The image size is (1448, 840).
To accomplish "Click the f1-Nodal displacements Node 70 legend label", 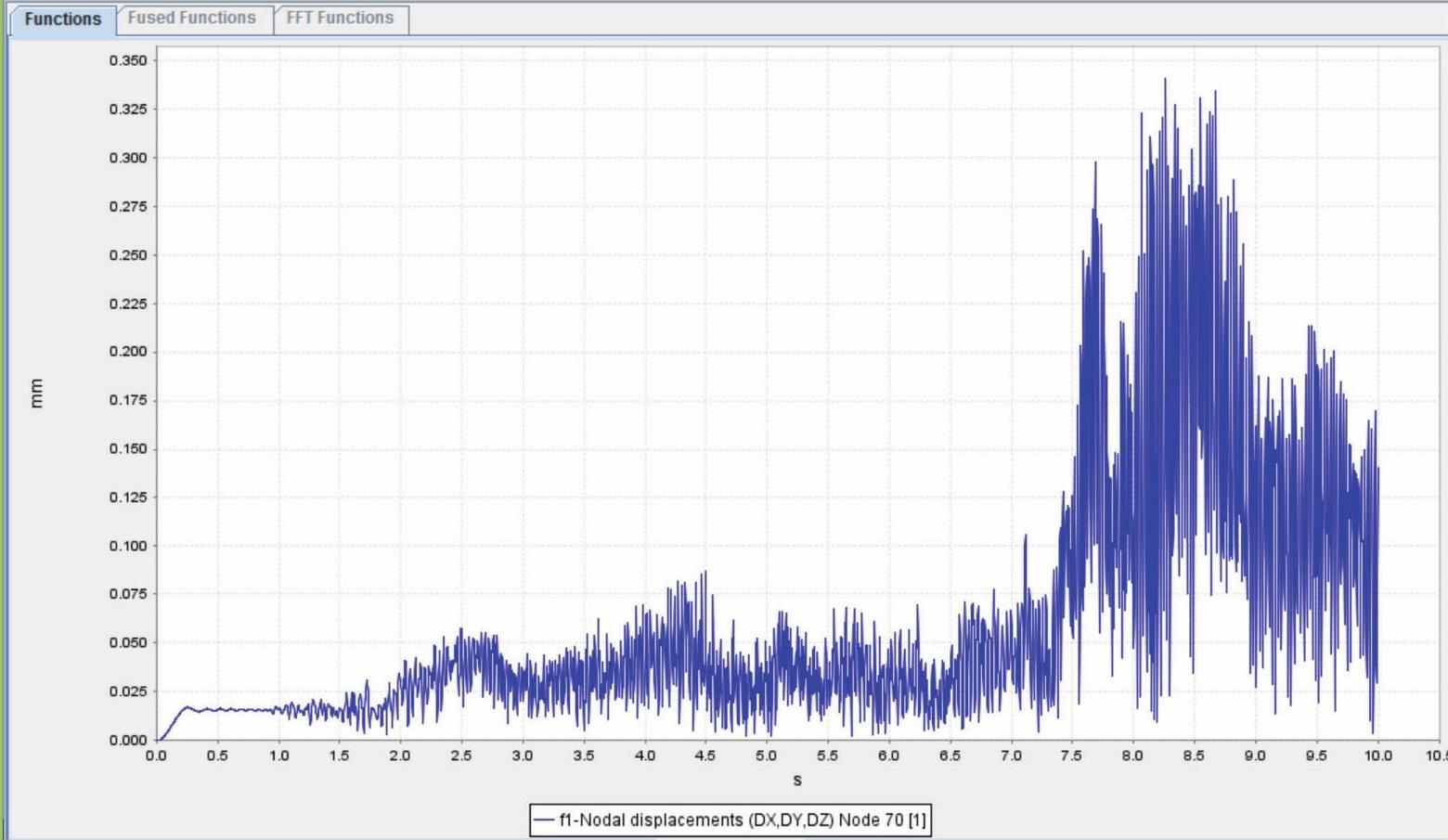I will 742,820.
